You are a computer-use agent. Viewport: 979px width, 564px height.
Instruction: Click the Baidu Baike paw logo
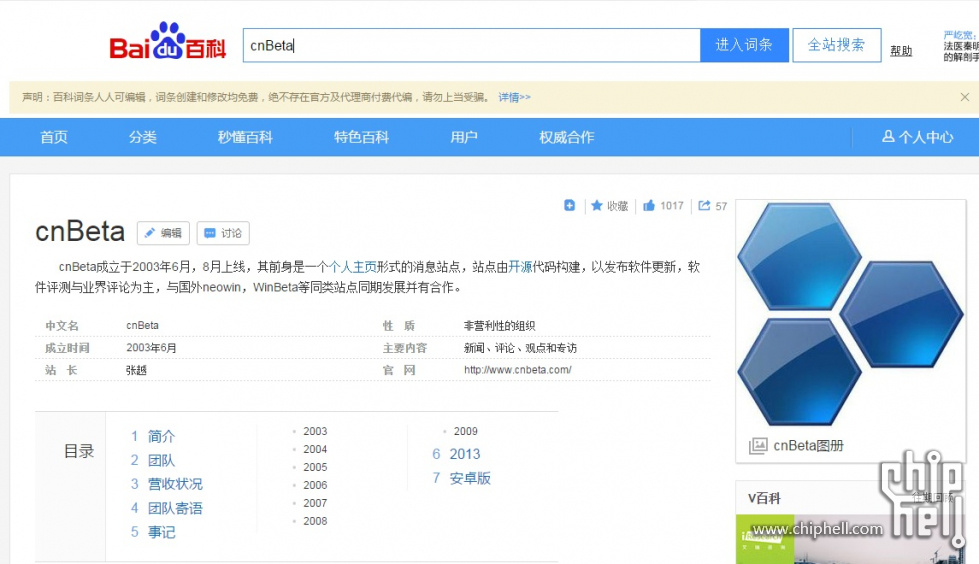[167, 41]
